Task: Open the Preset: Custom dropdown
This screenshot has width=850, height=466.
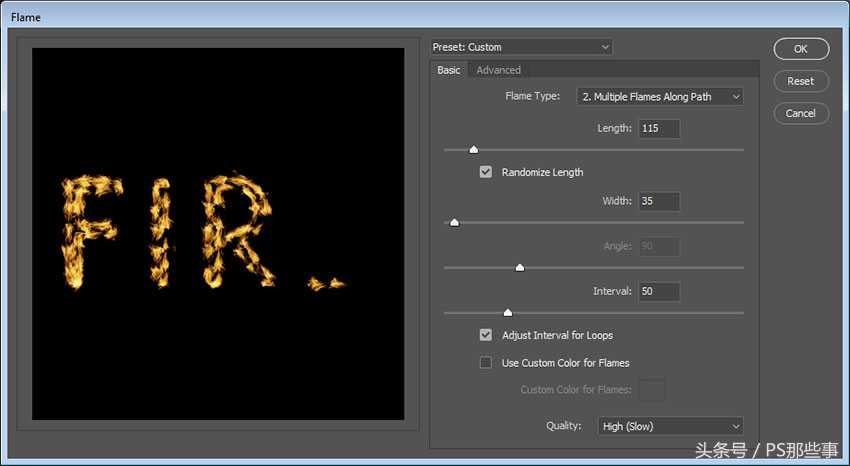Action: click(x=521, y=47)
